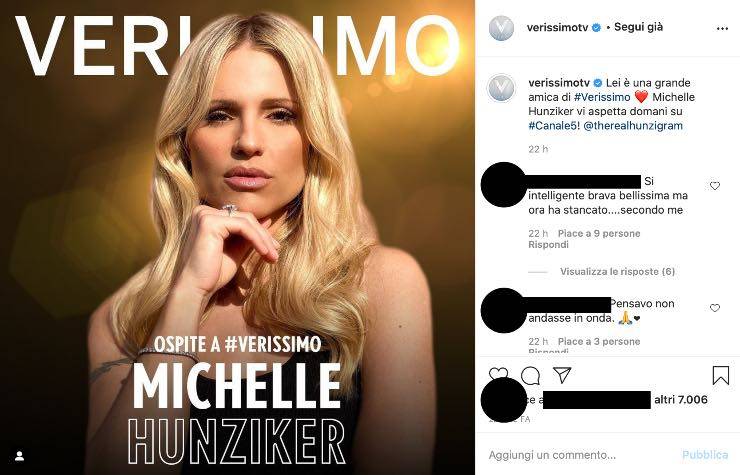Open the @therealhunzigram mention
This screenshot has height=475, width=740.
644,128
